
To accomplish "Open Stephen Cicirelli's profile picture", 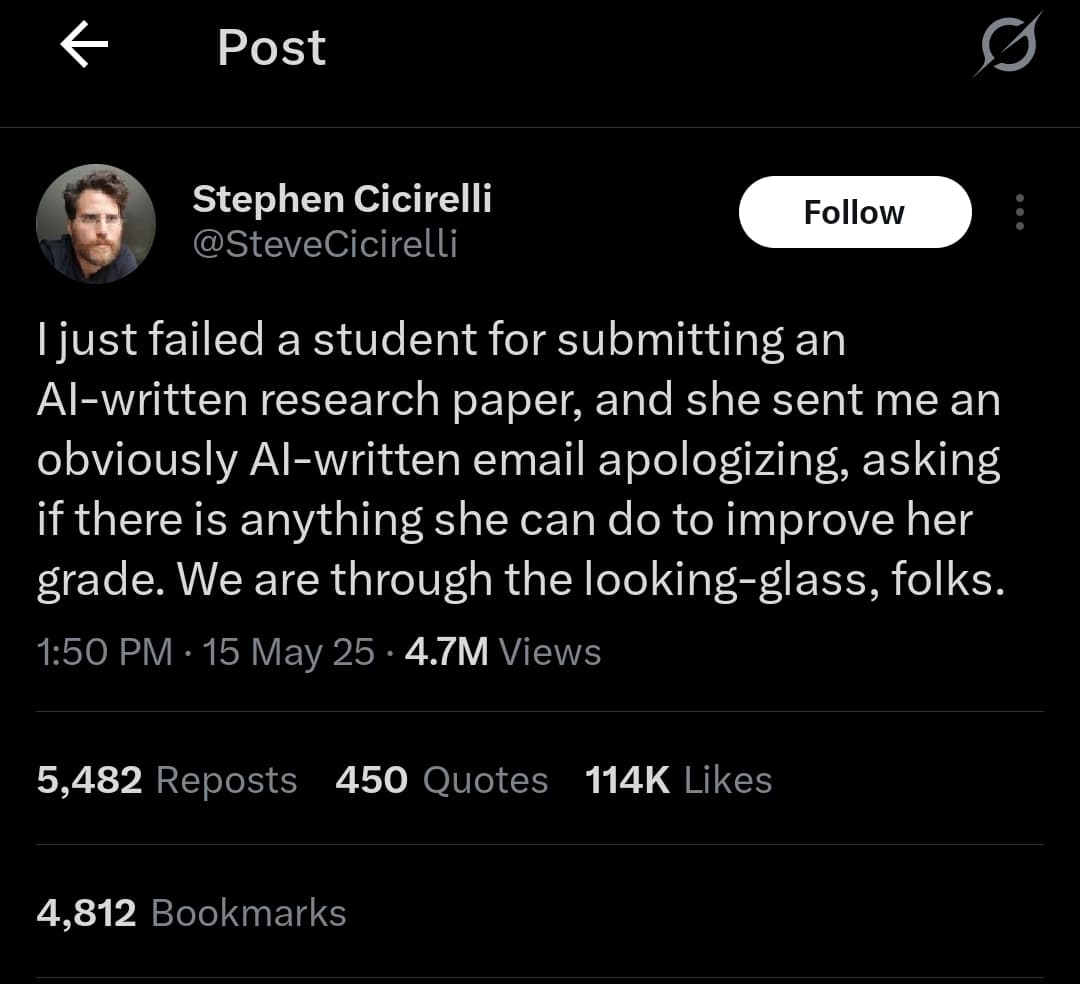I will (96, 224).
